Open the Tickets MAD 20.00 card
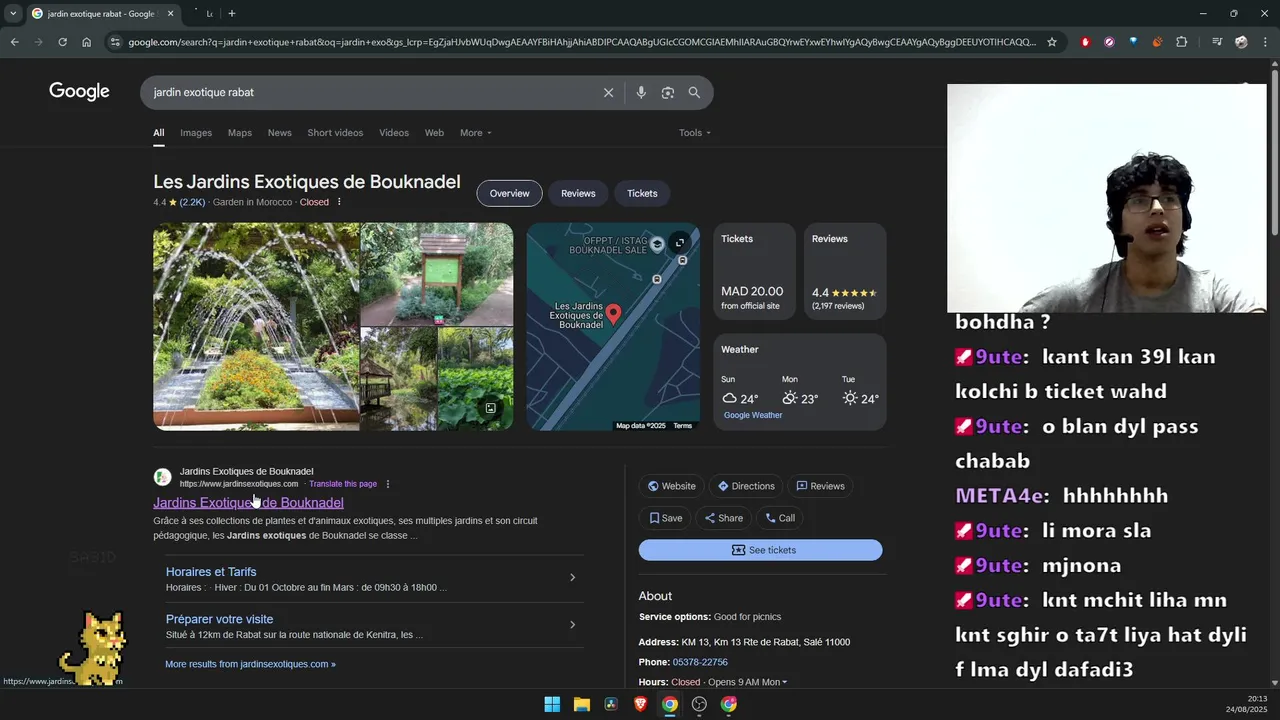The width and height of the screenshot is (1280, 720). tap(755, 271)
